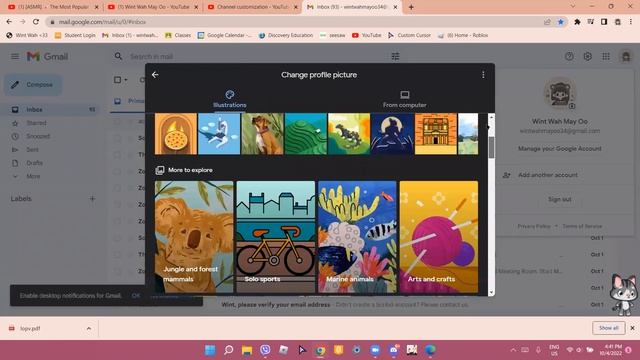640x360 pixels.
Task: Pick the lizard illustration
Action: 349,134
